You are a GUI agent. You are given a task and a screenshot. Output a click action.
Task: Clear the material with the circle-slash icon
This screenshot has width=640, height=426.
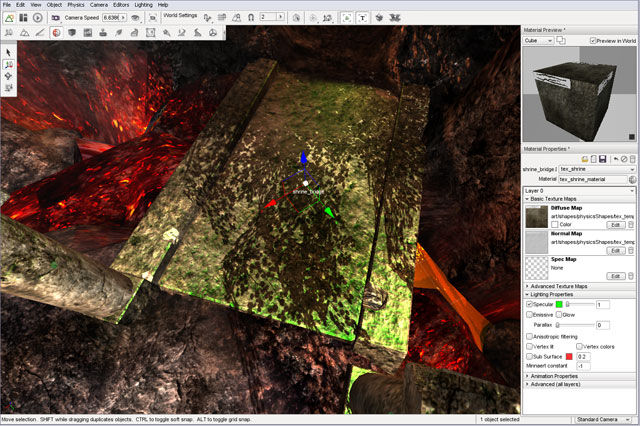(622, 159)
